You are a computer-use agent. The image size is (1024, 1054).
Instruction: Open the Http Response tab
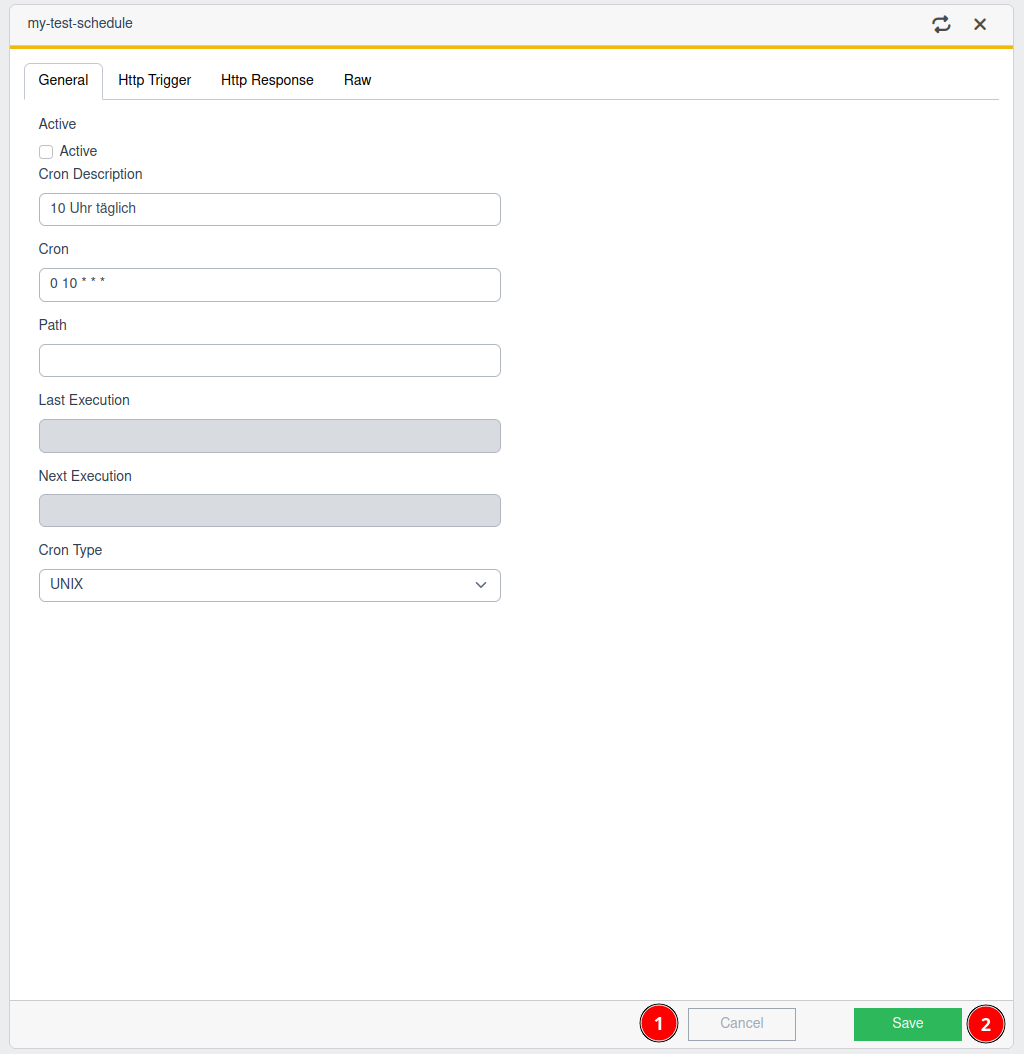pyautogui.click(x=267, y=81)
